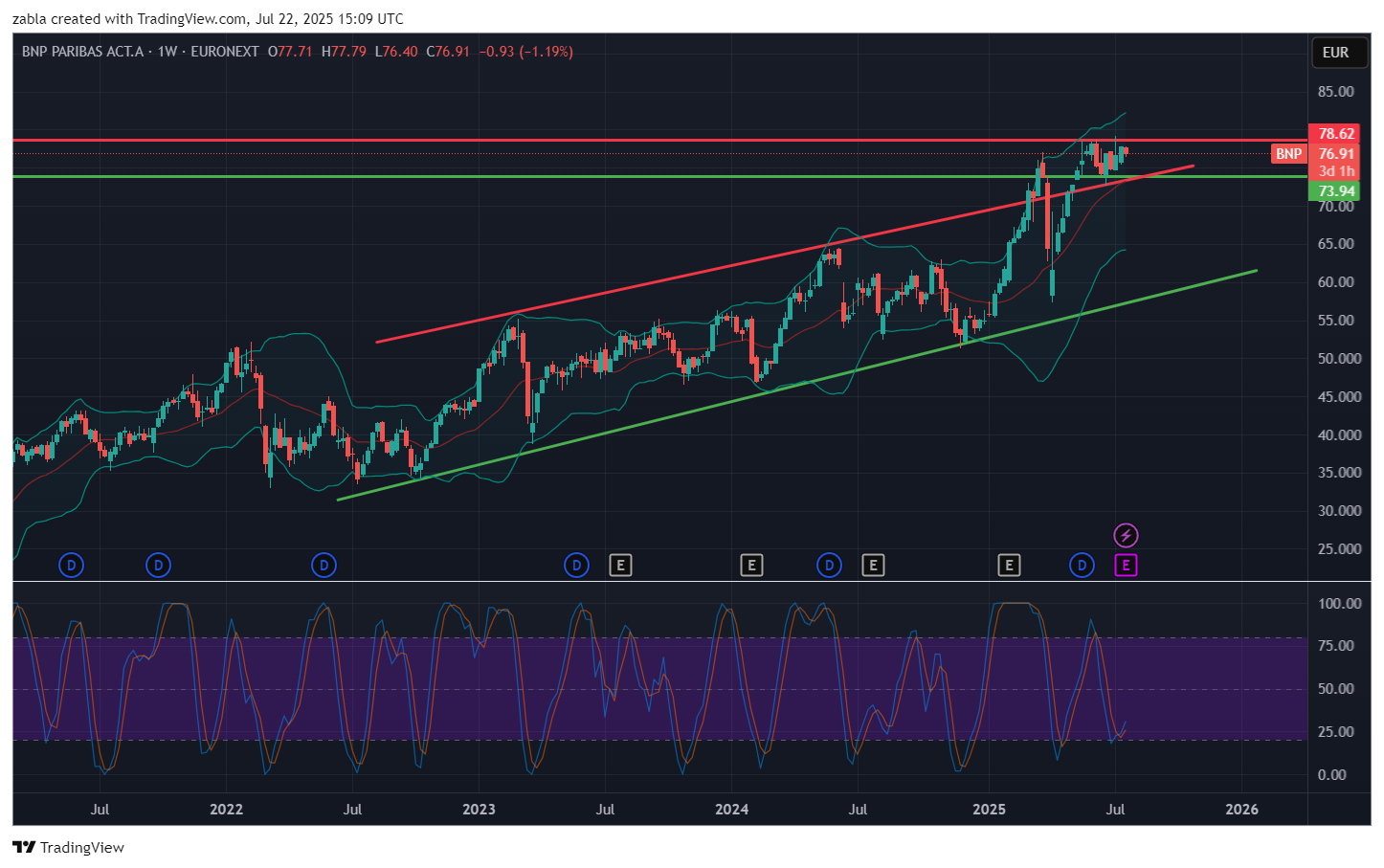This screenshot has height=868, width=1384.
Task: Click the earnings E marker in mid-2023
Action: click(620, 566)
